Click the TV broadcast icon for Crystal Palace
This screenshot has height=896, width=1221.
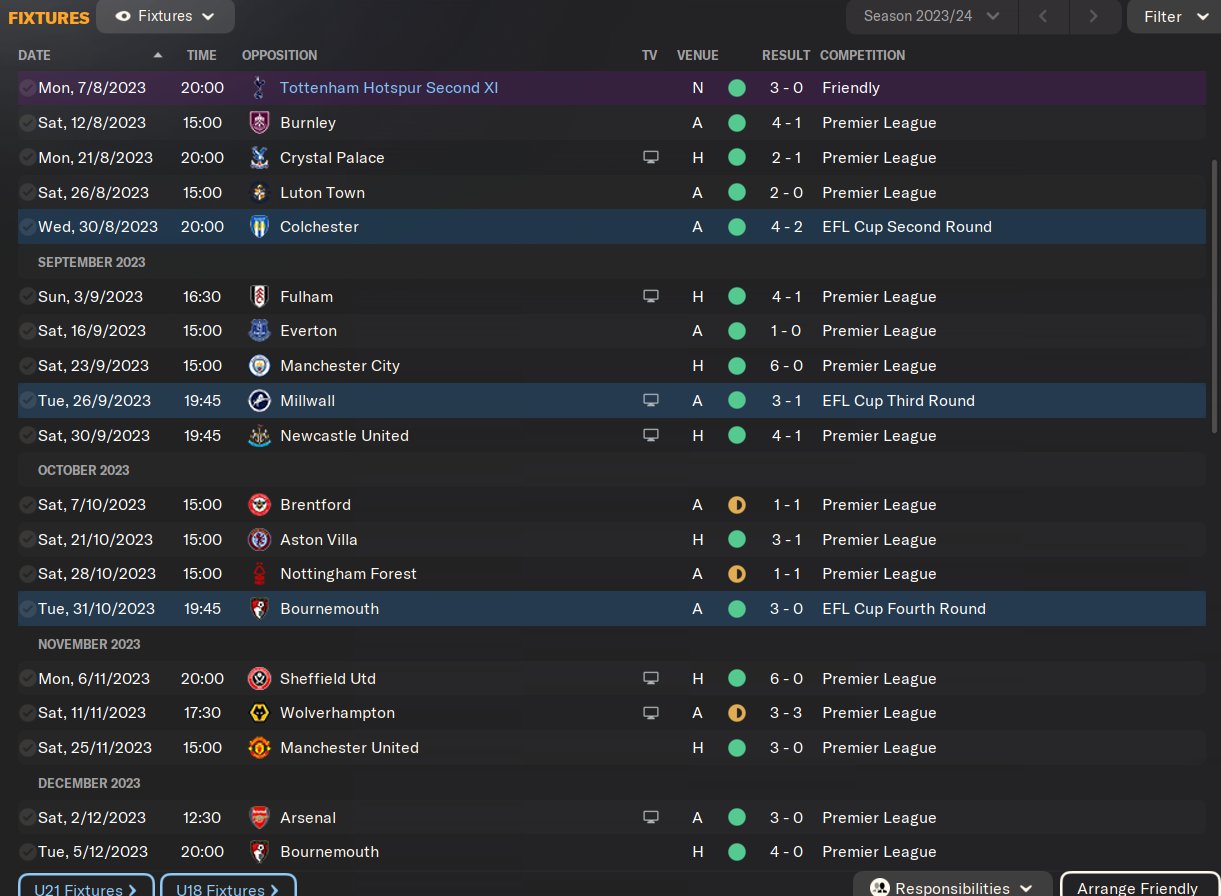pyautogui.click(x=651, y=158)
